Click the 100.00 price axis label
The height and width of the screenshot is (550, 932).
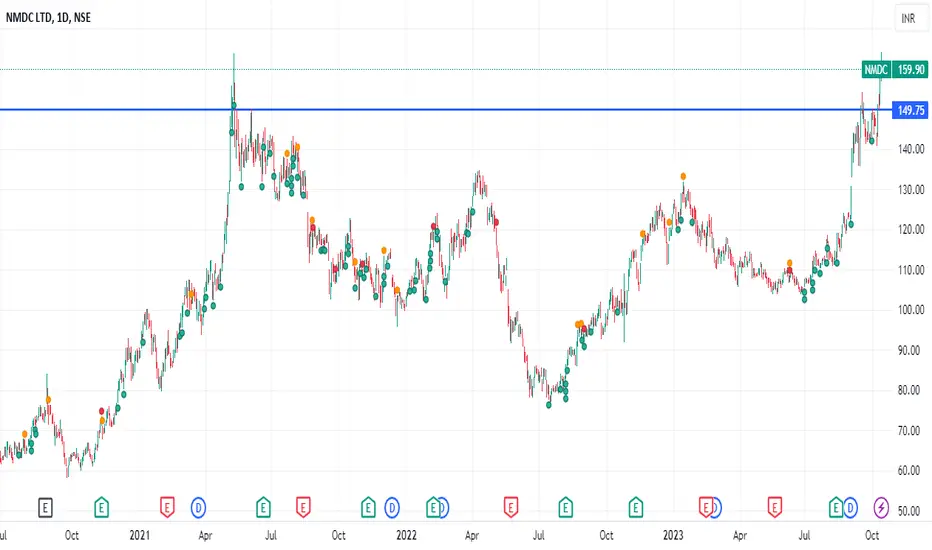click(x=911, y=309)
